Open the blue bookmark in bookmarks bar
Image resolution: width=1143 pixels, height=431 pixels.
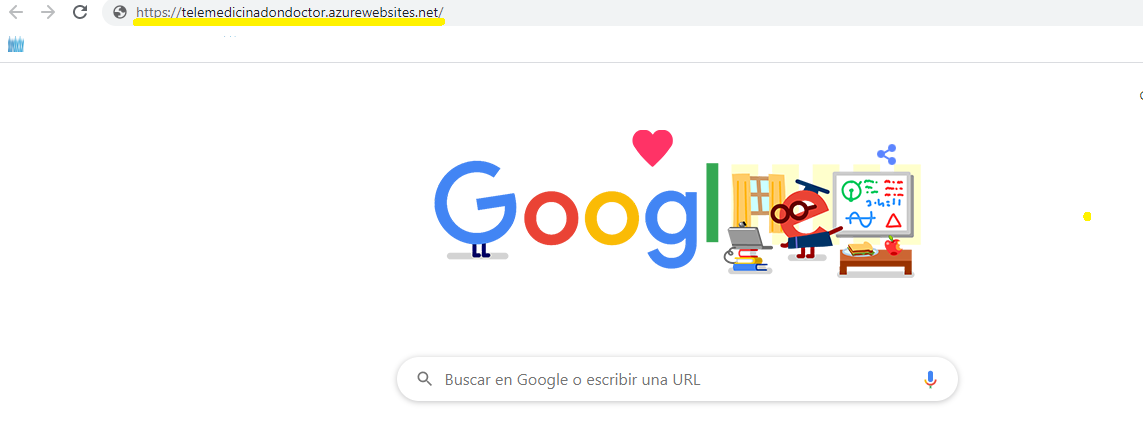click(16, 44)
